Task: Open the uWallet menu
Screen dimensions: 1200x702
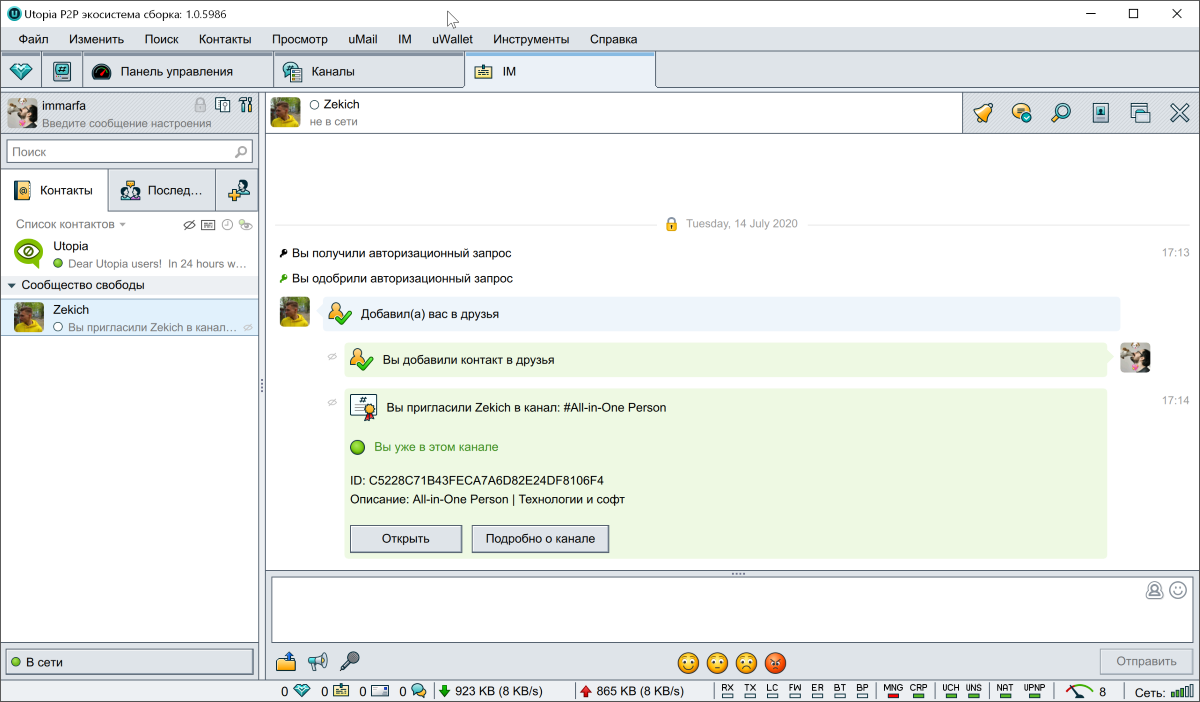Action: [x=452, y=39]
